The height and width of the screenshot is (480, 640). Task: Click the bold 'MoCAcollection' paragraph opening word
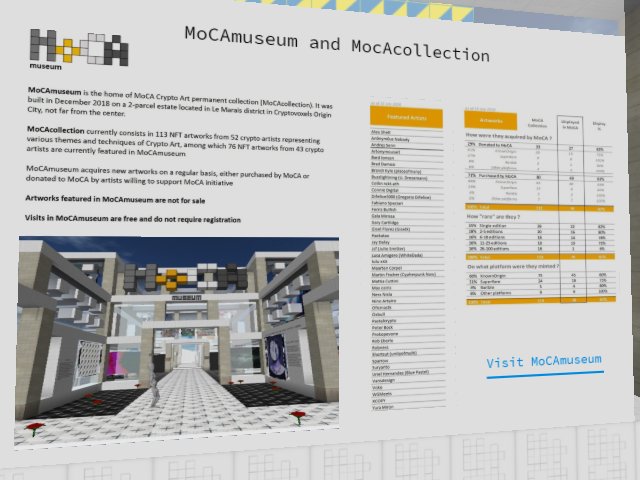tap(56, 130)
